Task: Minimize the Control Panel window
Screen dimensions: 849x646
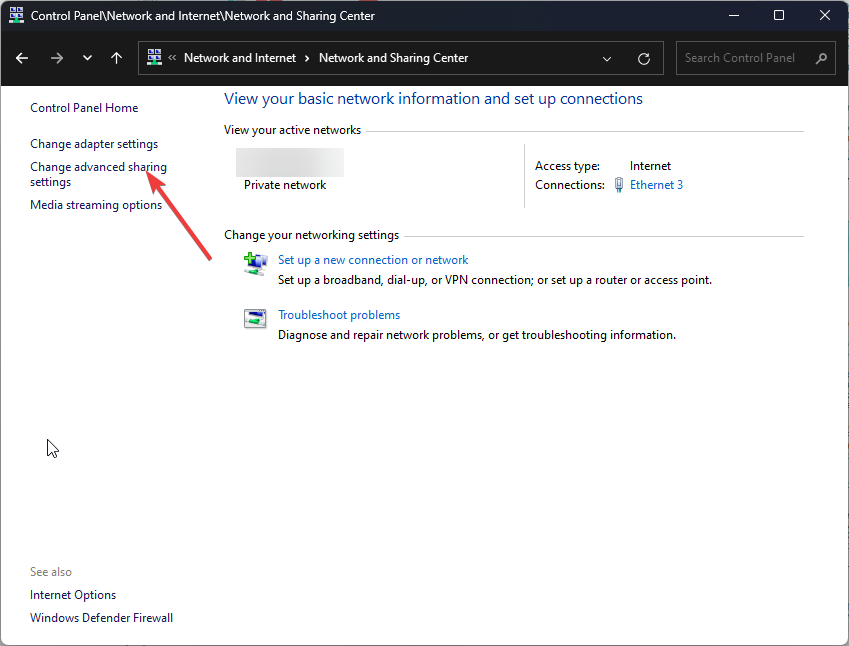Action: [734, 15]
